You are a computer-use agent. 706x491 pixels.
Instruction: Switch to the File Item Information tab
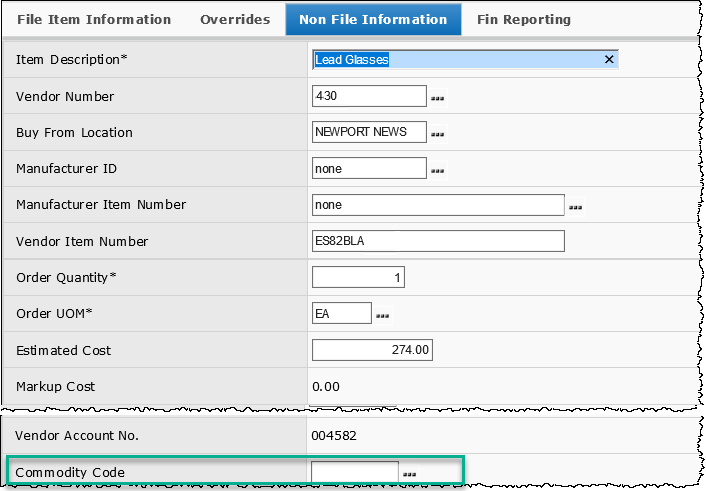(x=93, y=20)
